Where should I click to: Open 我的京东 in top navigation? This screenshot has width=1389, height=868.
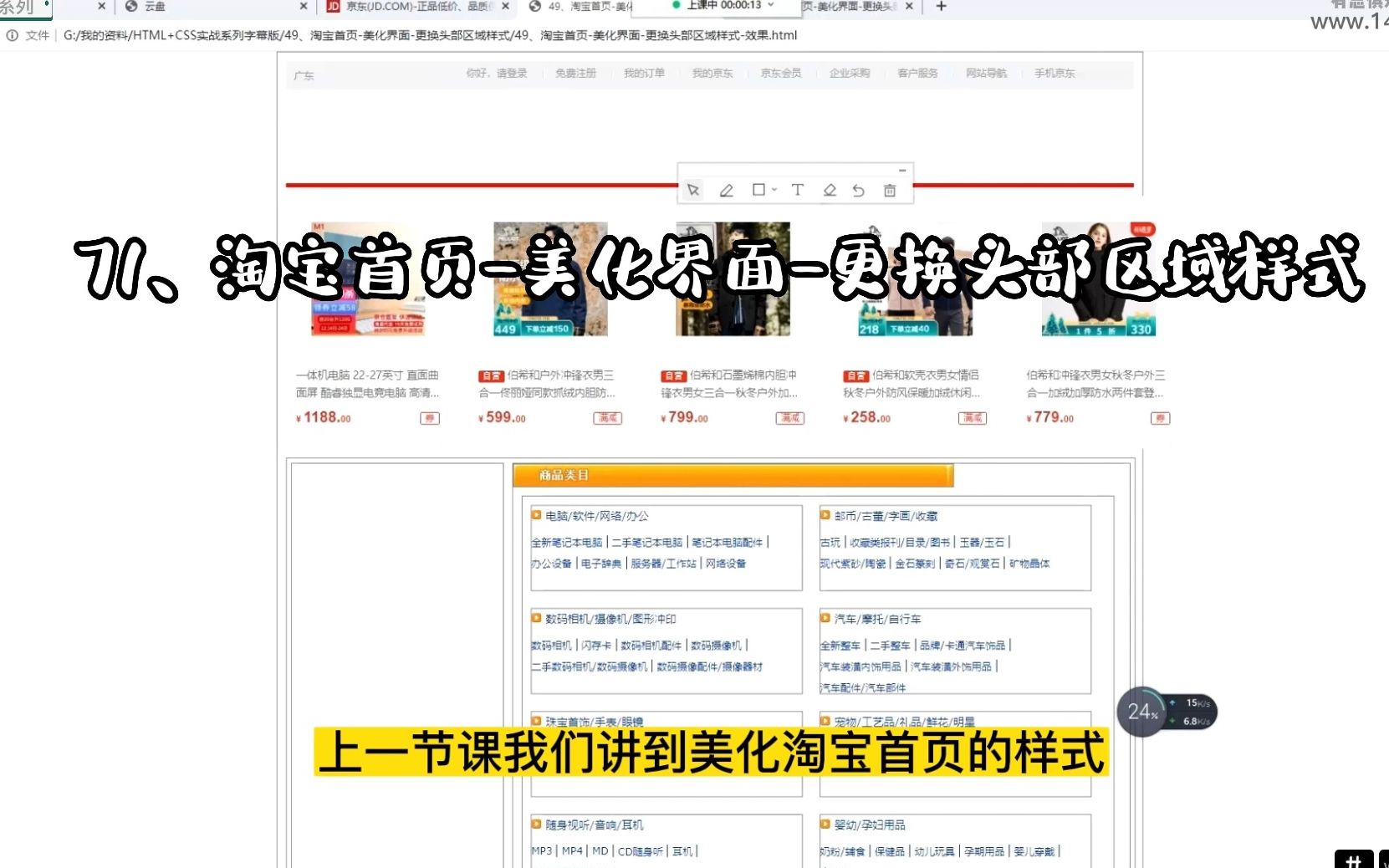coord(712,74)
